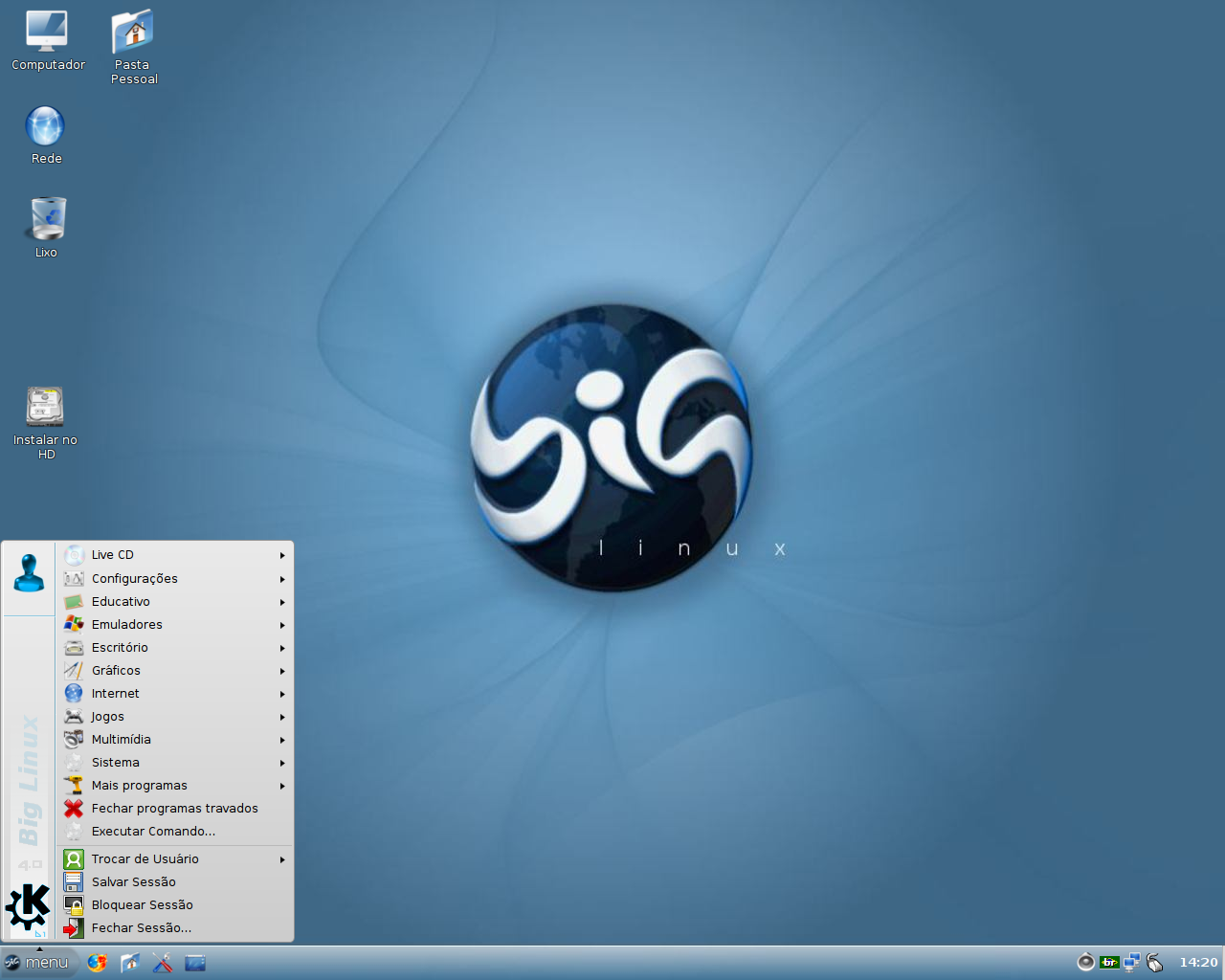The height and width of the screenshot is (980, 1225).
Task: Open the Sistema menu category
Action: pos(175,763)
